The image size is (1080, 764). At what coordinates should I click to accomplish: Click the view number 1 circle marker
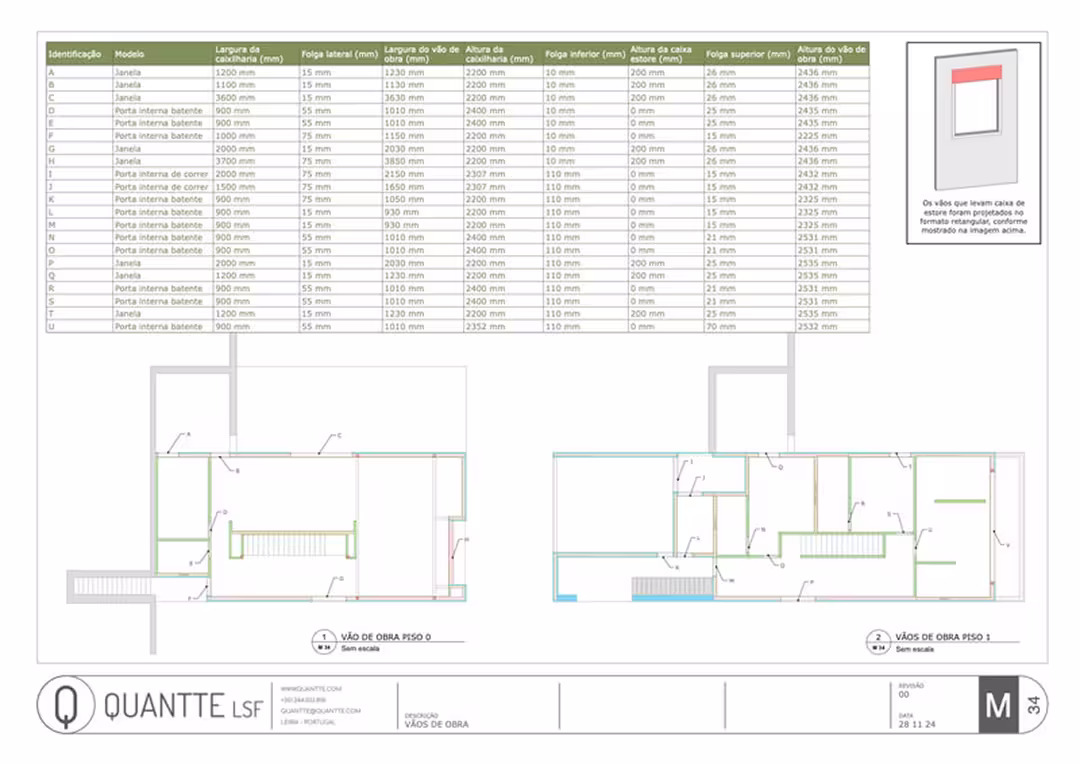click(325, 637)
